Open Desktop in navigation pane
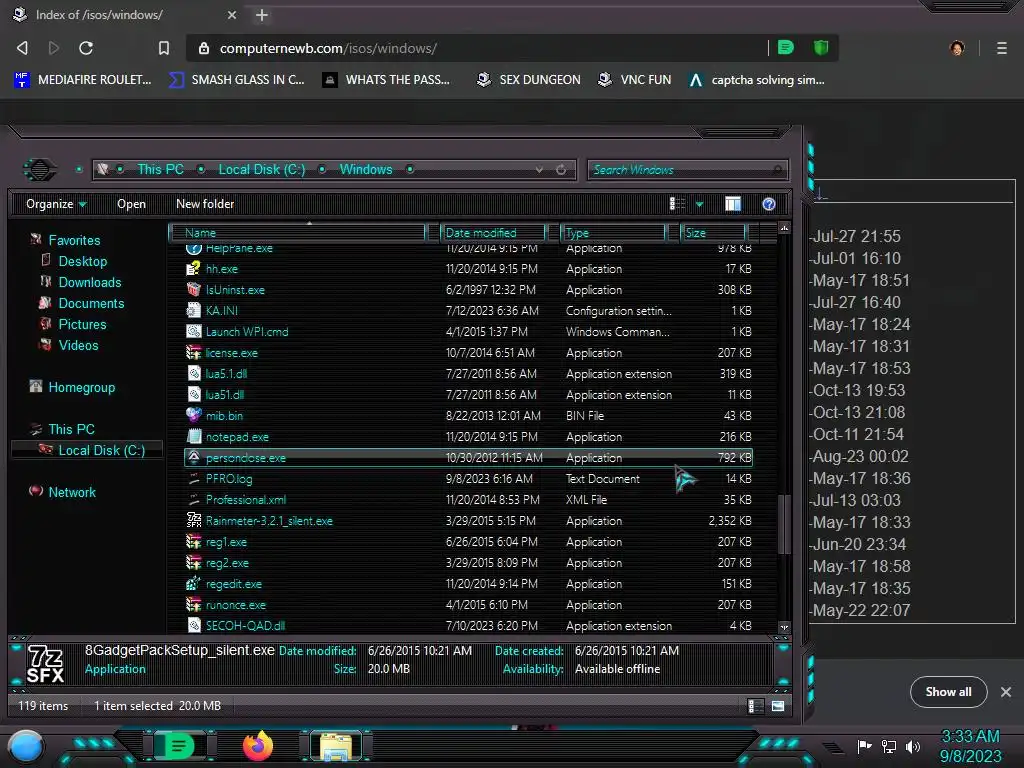 [x=82, y=261]
